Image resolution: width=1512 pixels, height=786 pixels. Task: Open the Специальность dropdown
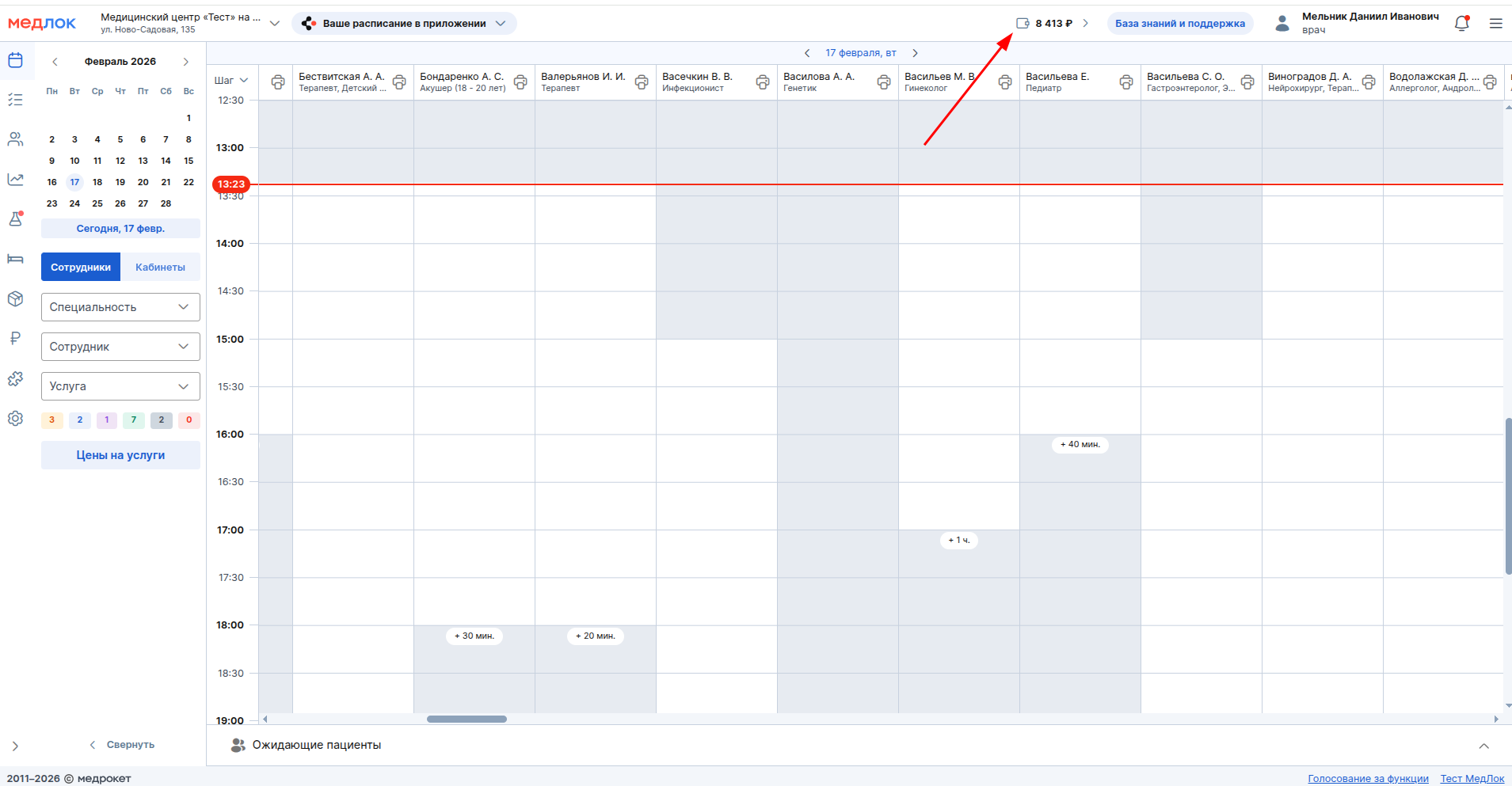click(120, 307)
